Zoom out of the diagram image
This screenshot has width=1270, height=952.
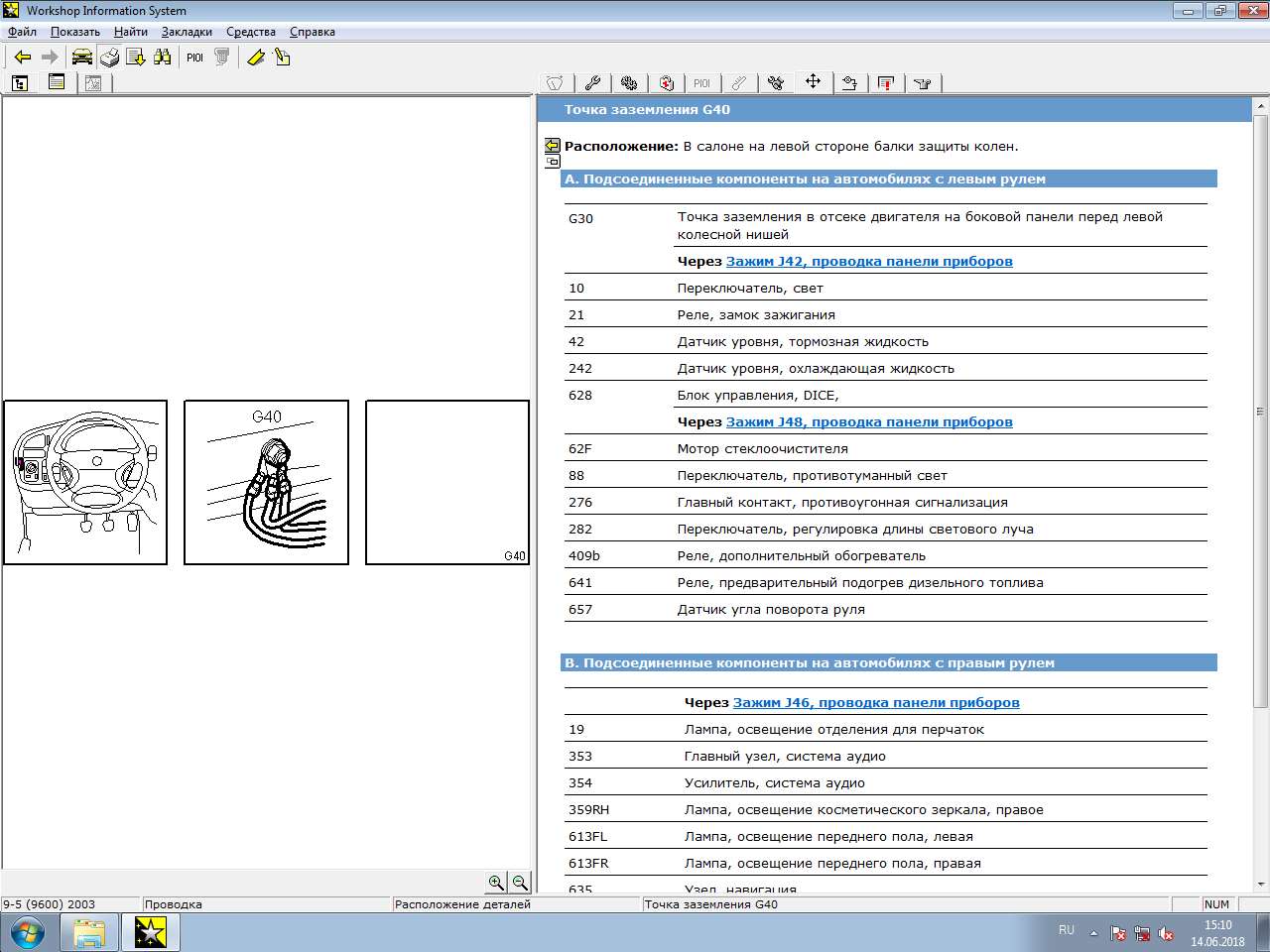(520, 883)
